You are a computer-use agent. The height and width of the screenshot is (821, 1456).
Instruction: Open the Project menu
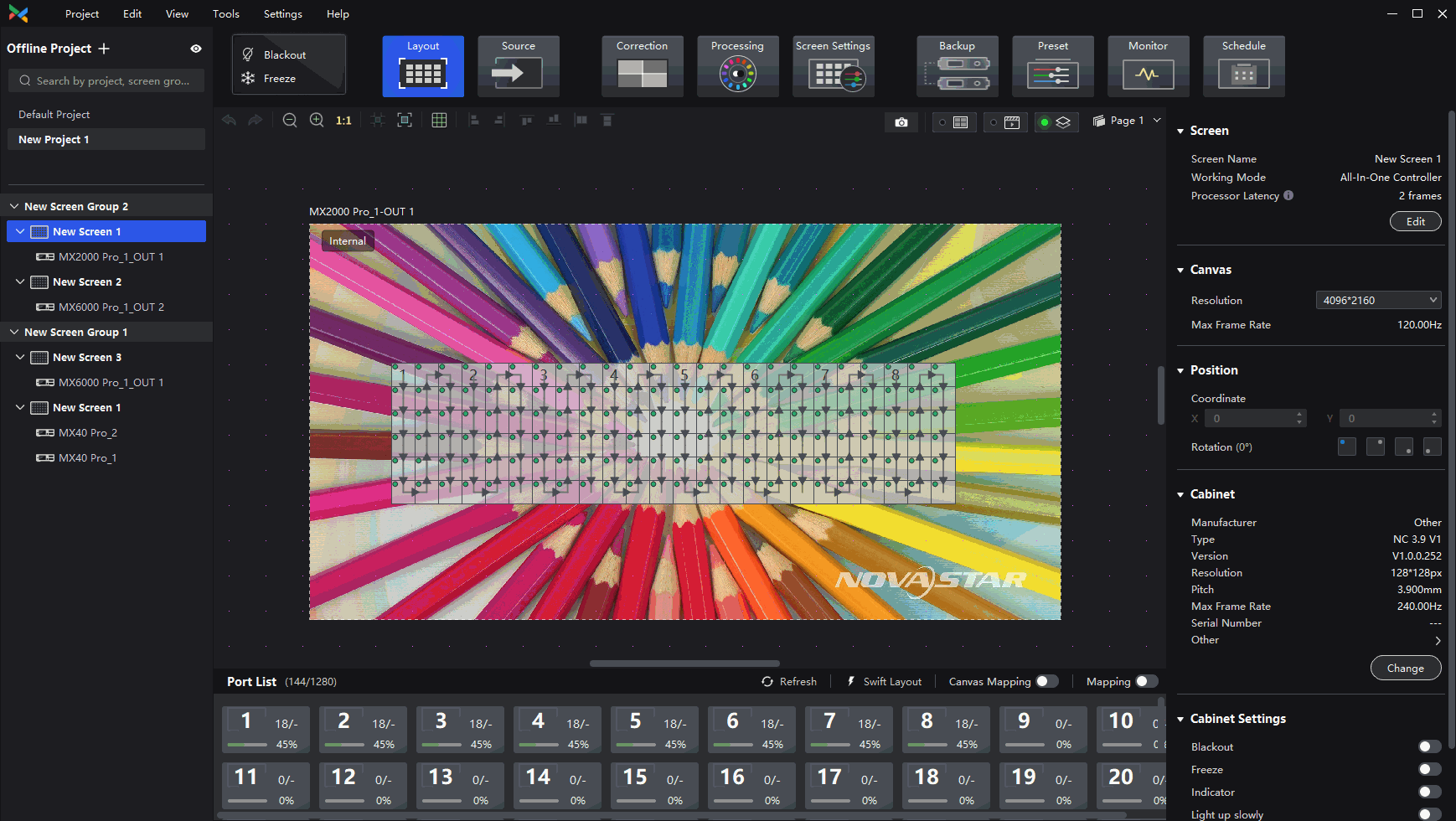point(82,14)
